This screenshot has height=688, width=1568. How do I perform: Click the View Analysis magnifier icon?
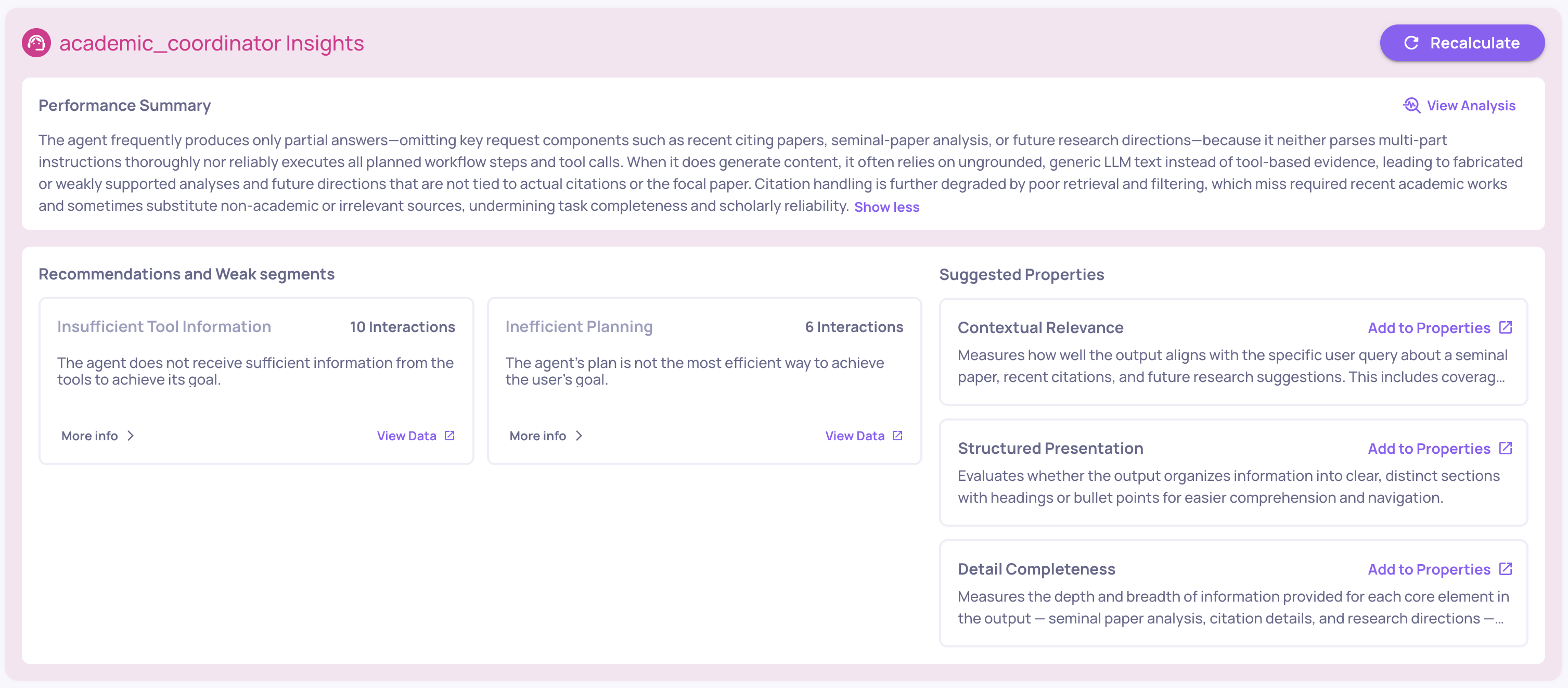[1411, 105]
